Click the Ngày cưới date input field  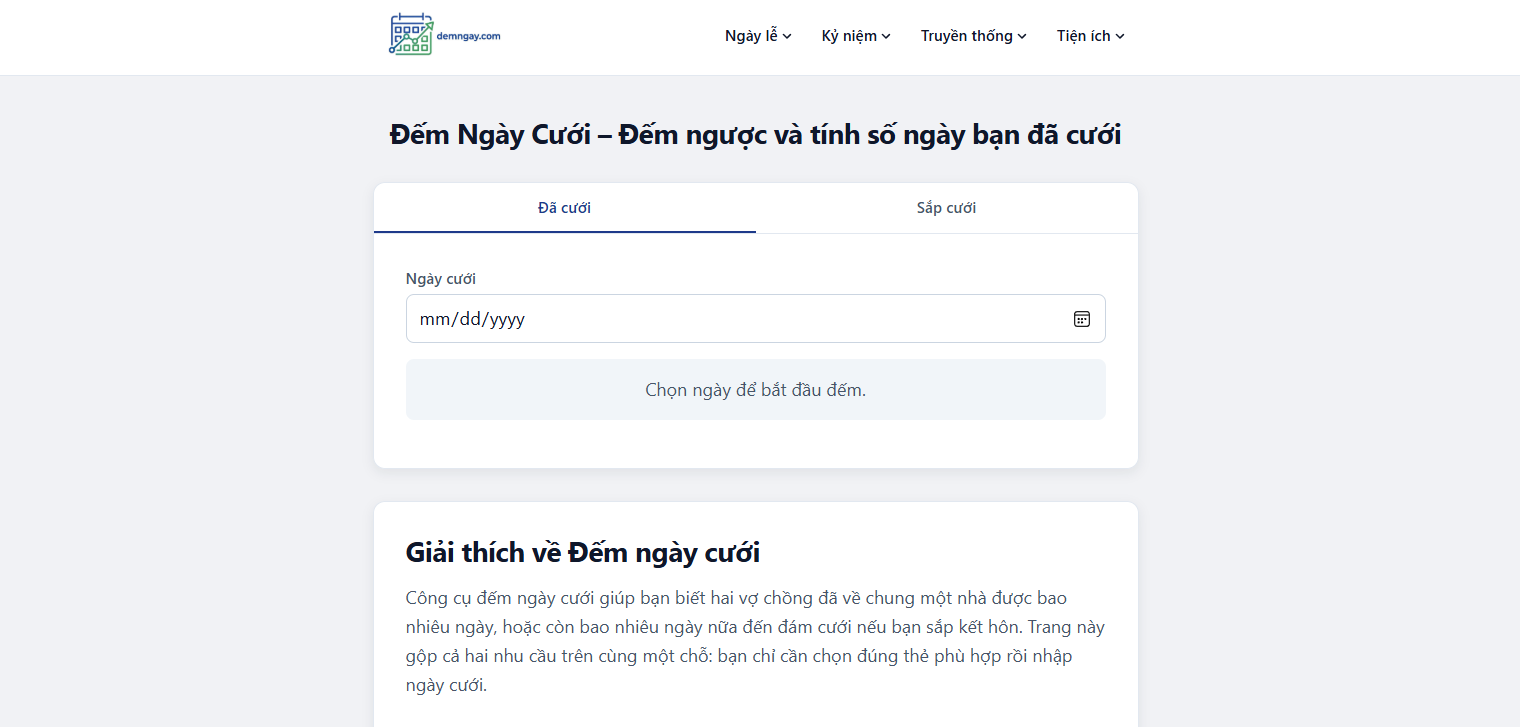point(756,319)
